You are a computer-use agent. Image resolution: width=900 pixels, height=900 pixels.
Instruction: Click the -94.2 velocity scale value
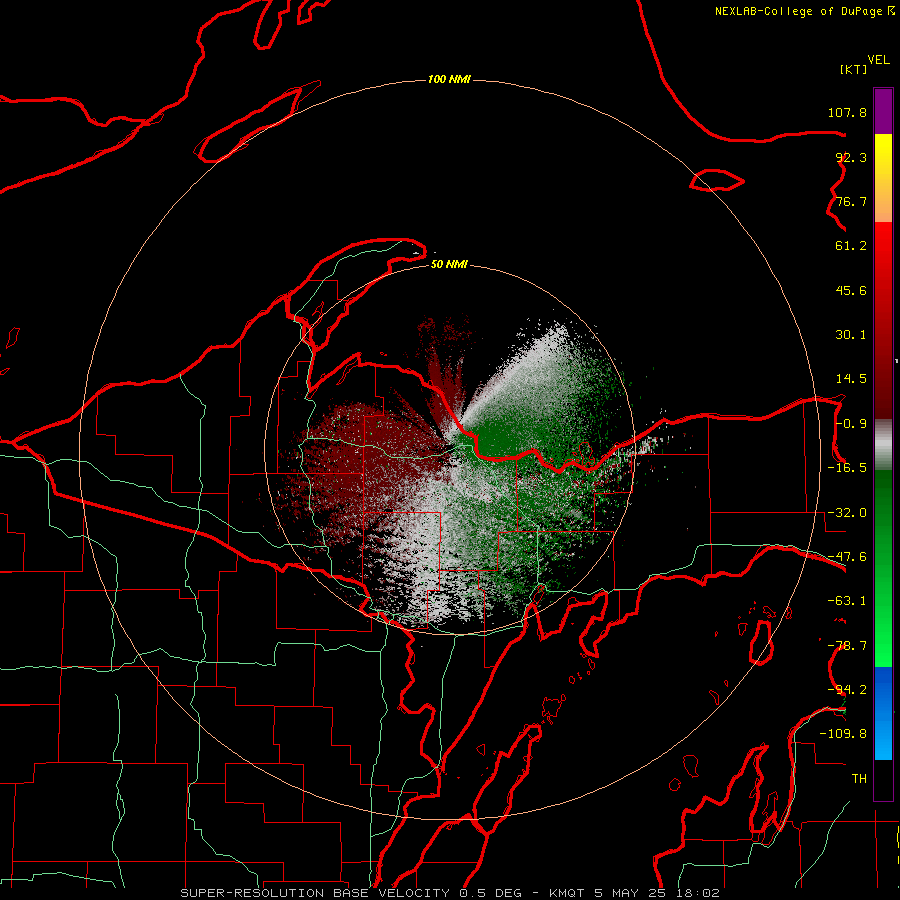tap(847, 689)
